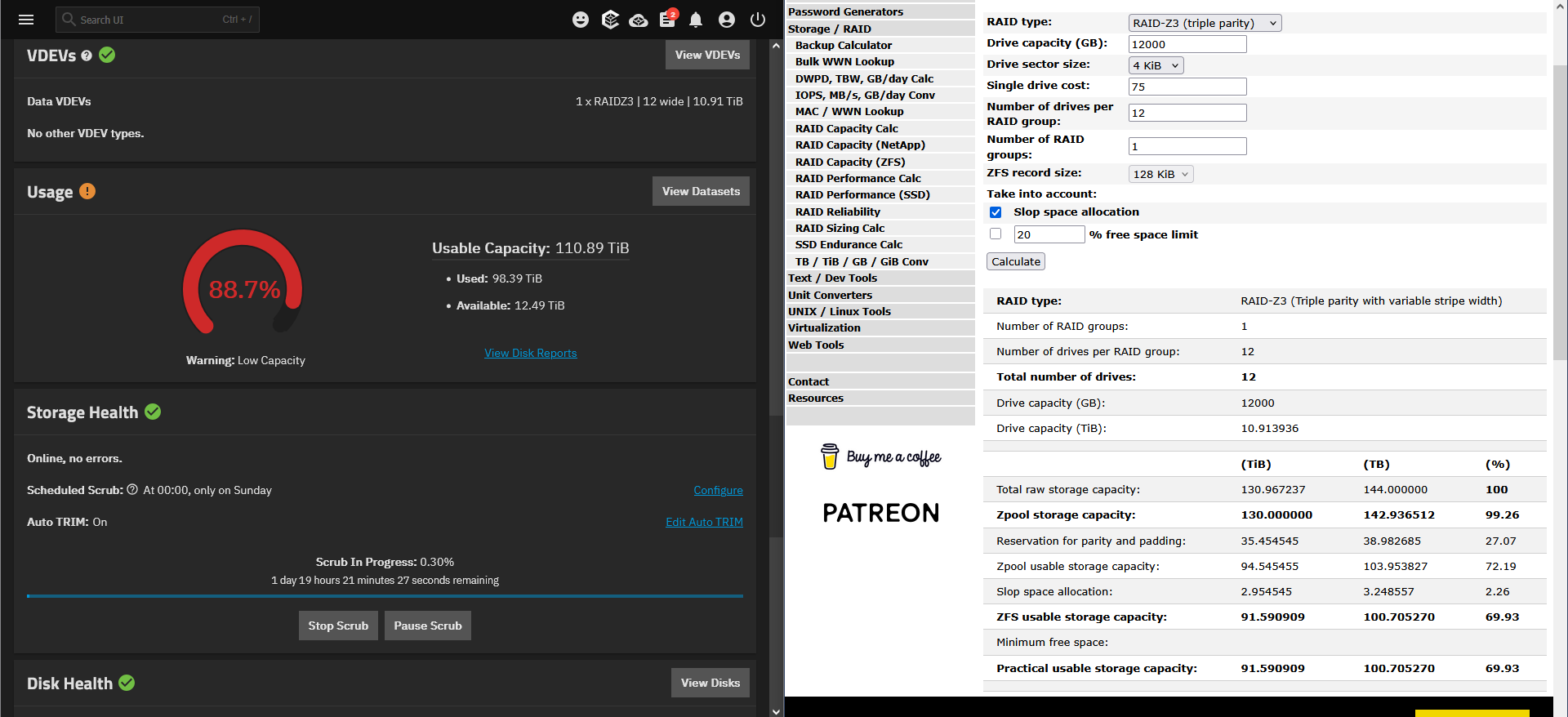Image resolution: width=1568 pixels, height=717 pixels.
Task: Click the Scheduled Scrub help icon
Action: point(132,489)
